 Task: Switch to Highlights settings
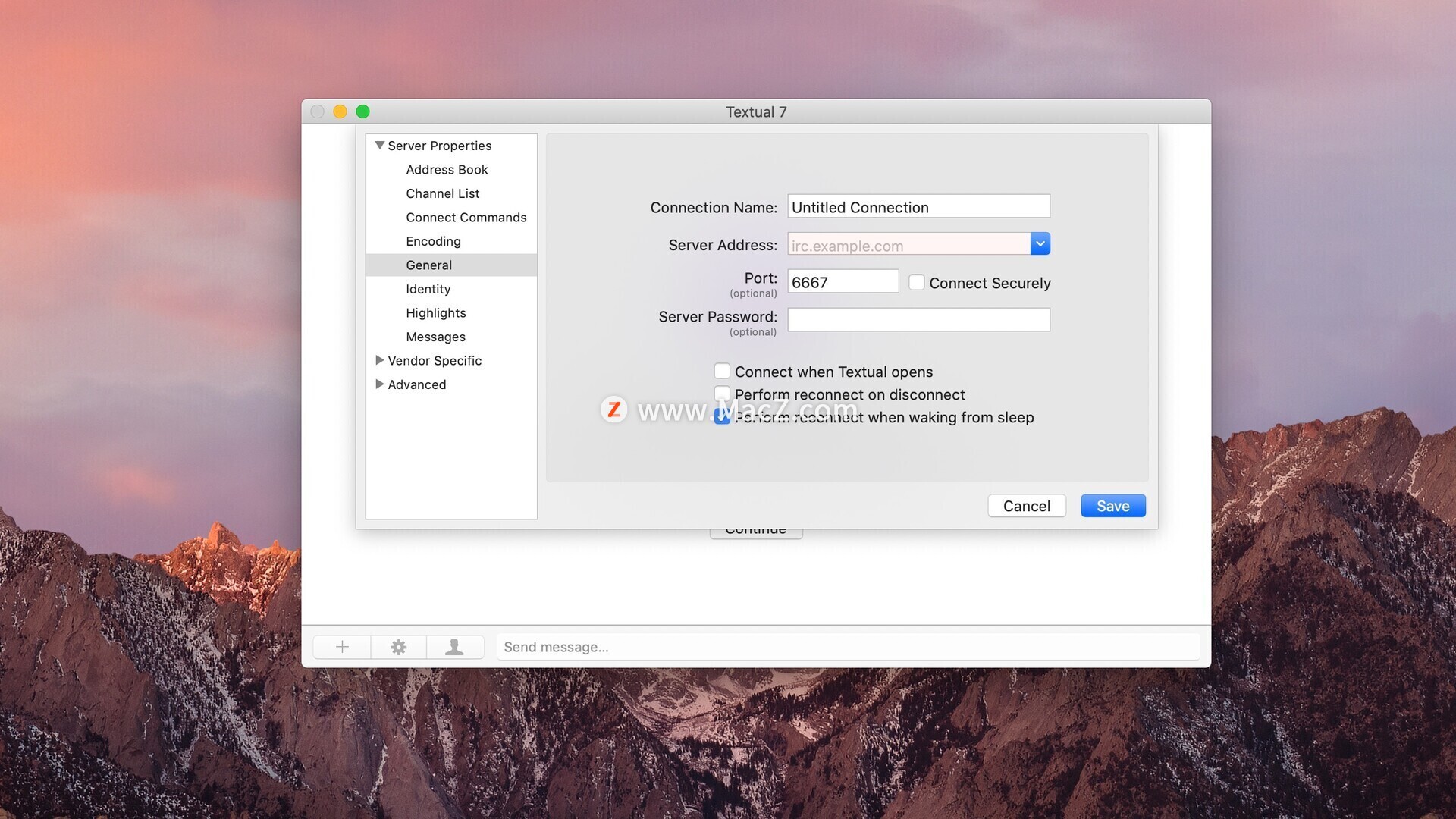tap(451, 313)
